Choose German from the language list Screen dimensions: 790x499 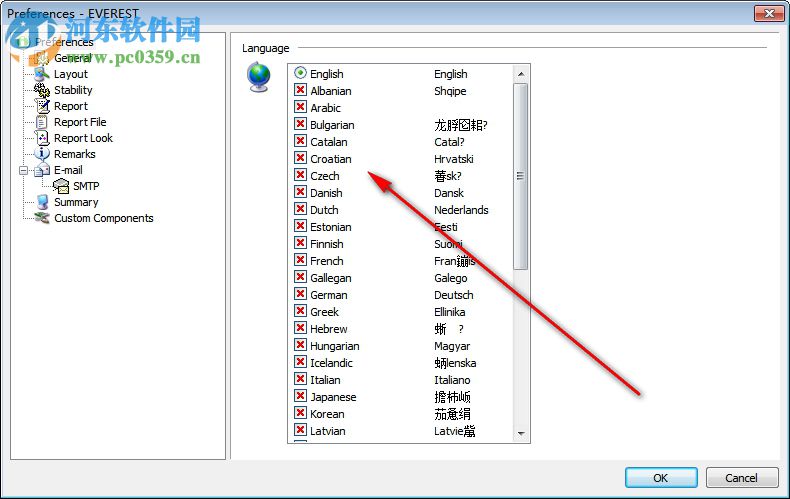point(329,295)
